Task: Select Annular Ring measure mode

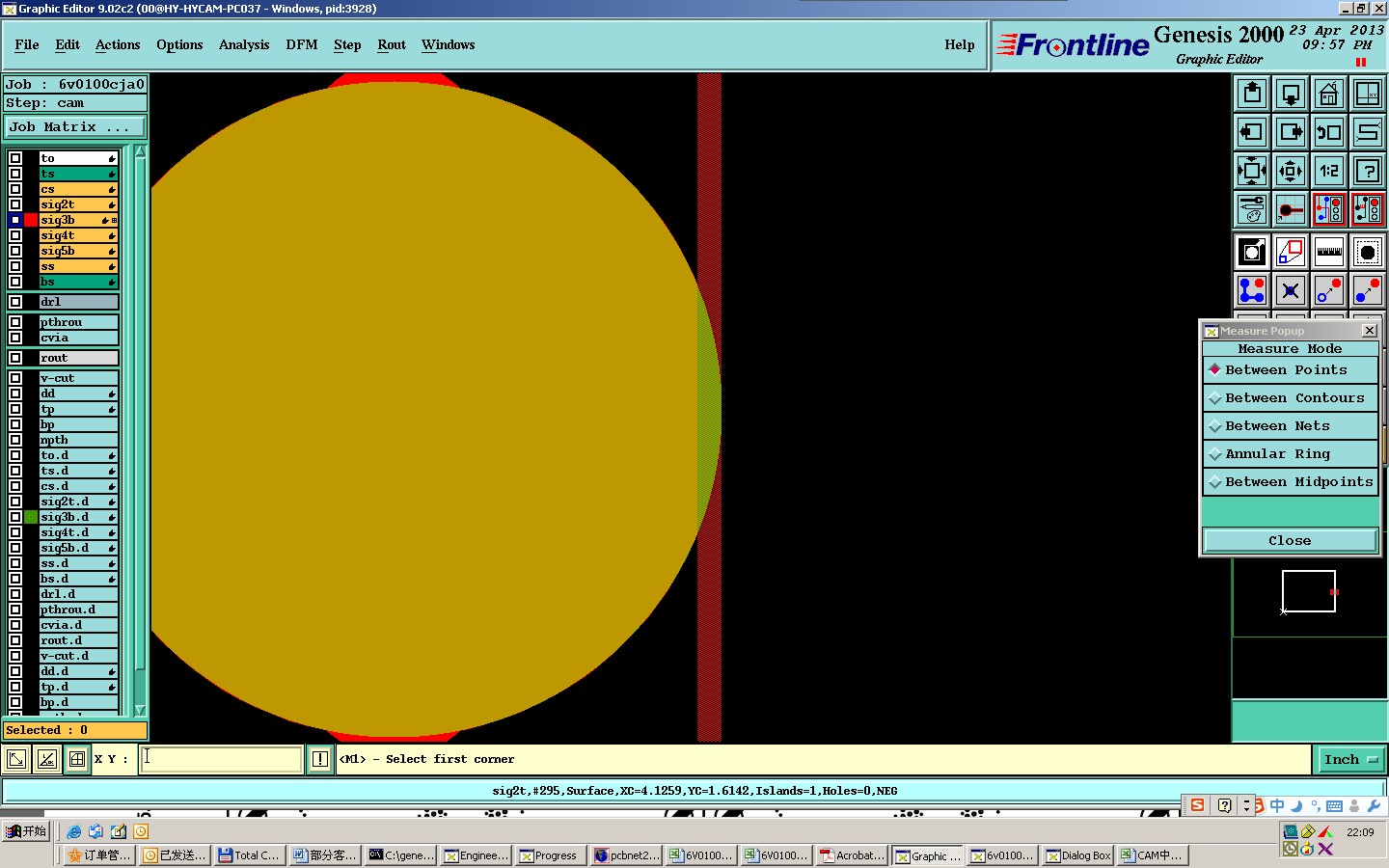Action: click(1290, 453)
